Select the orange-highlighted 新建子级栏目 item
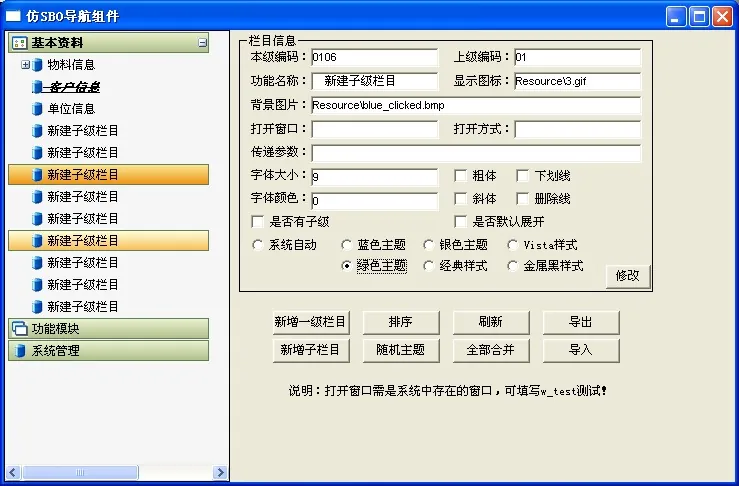 (x=108, y=174)
